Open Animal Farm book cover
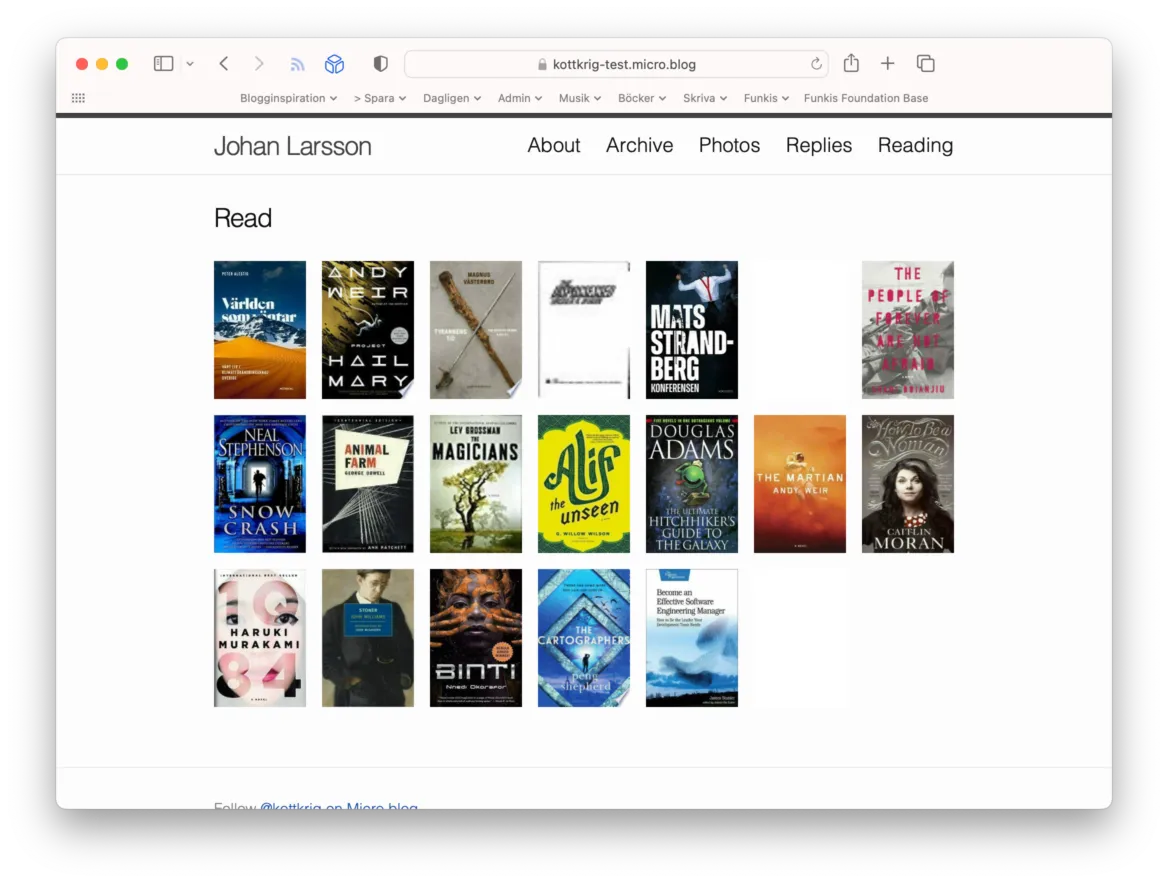The height and width of the screenshot is (883, 1168). tap(367, 484)
